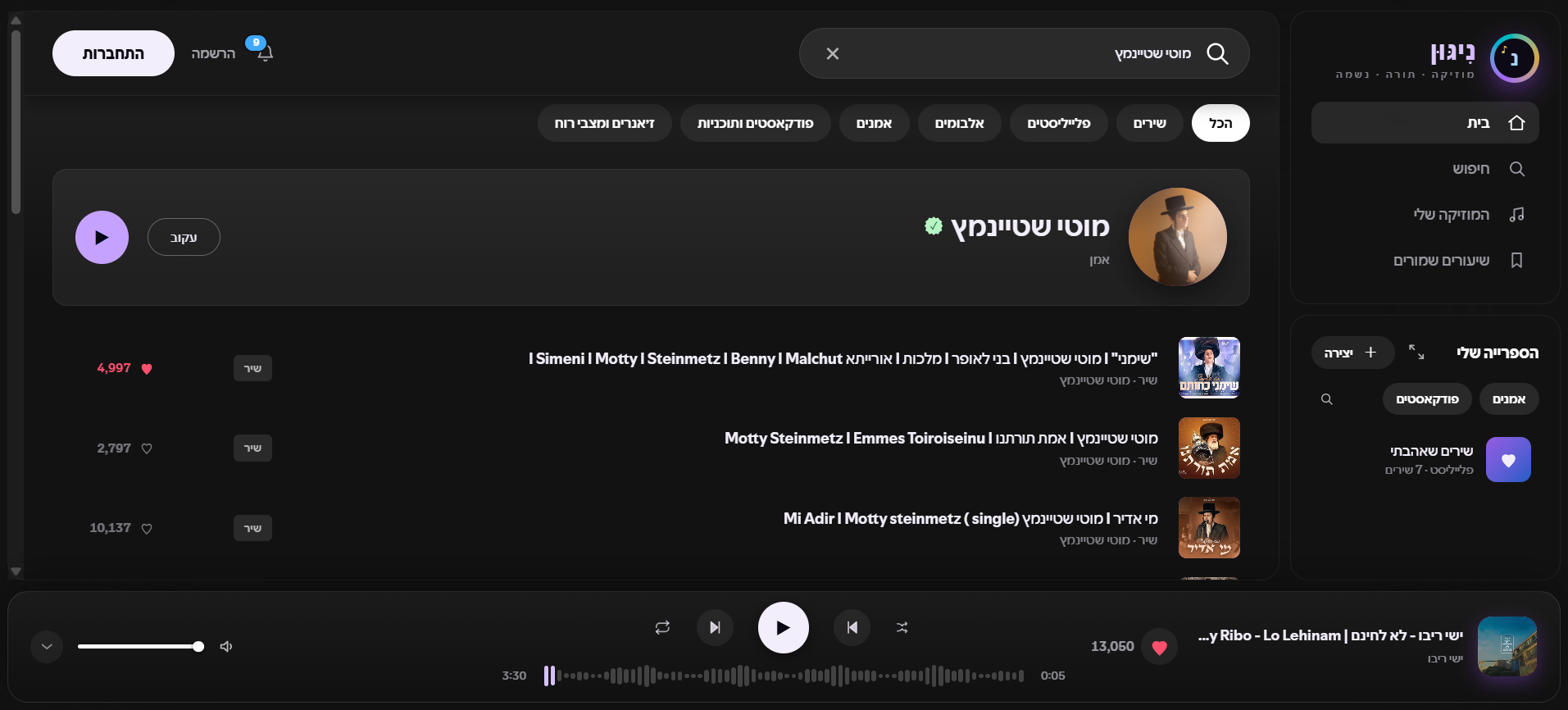Viewport: 1568px width, 710px height.
Task: Open המוזיקה שלי in sidebar
Action: tap(1425, 215)
